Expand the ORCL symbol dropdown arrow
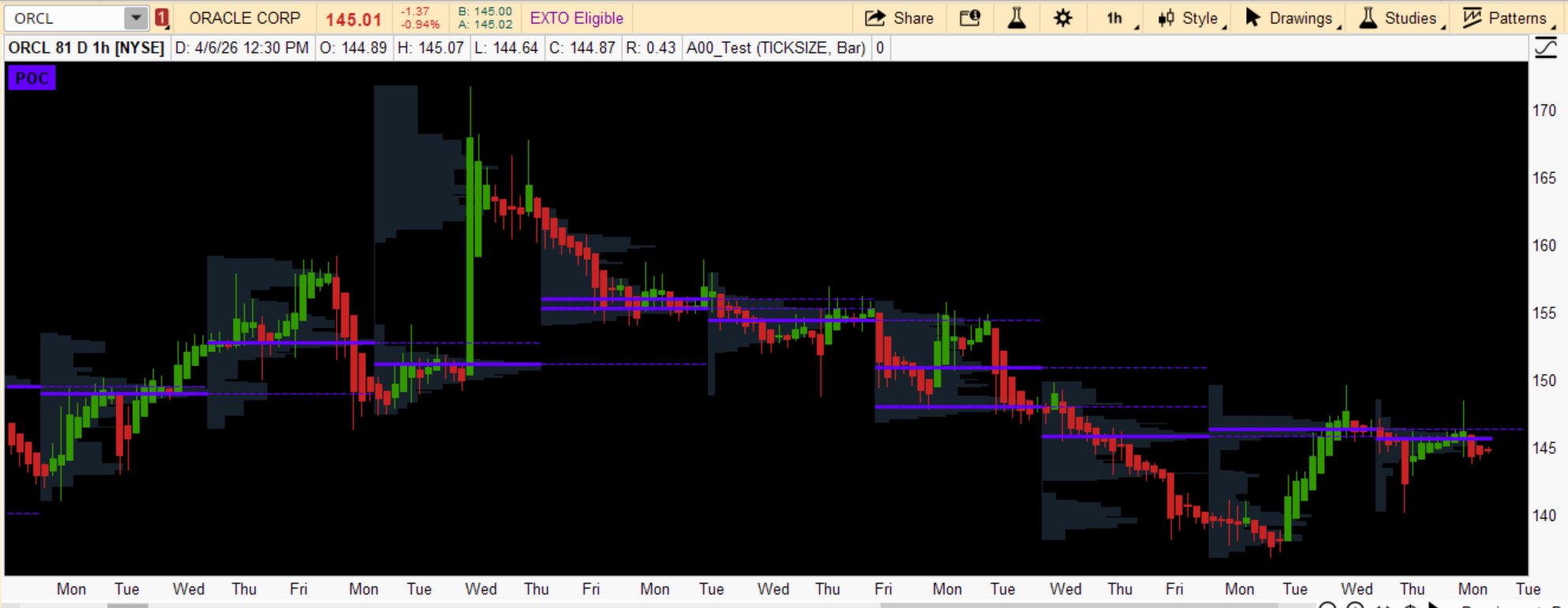The image size is (1568, 608). [x=136, y=18]
